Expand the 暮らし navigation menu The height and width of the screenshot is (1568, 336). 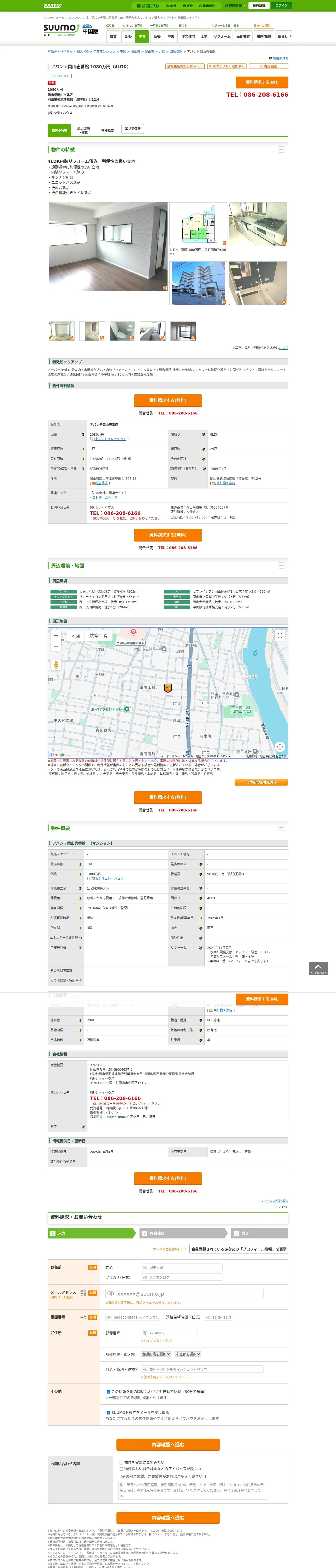coord(284,37)
